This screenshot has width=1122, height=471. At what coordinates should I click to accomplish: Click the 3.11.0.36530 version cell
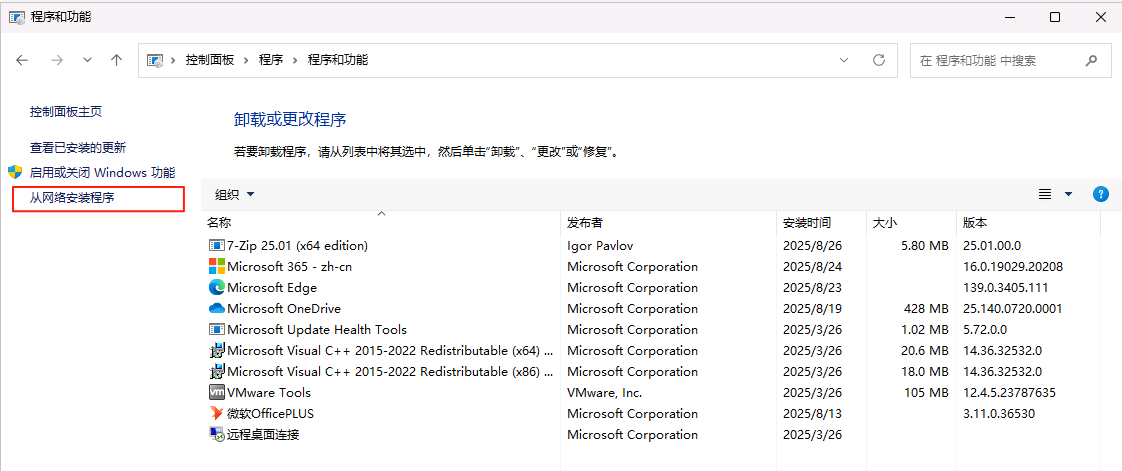[999, 414]
